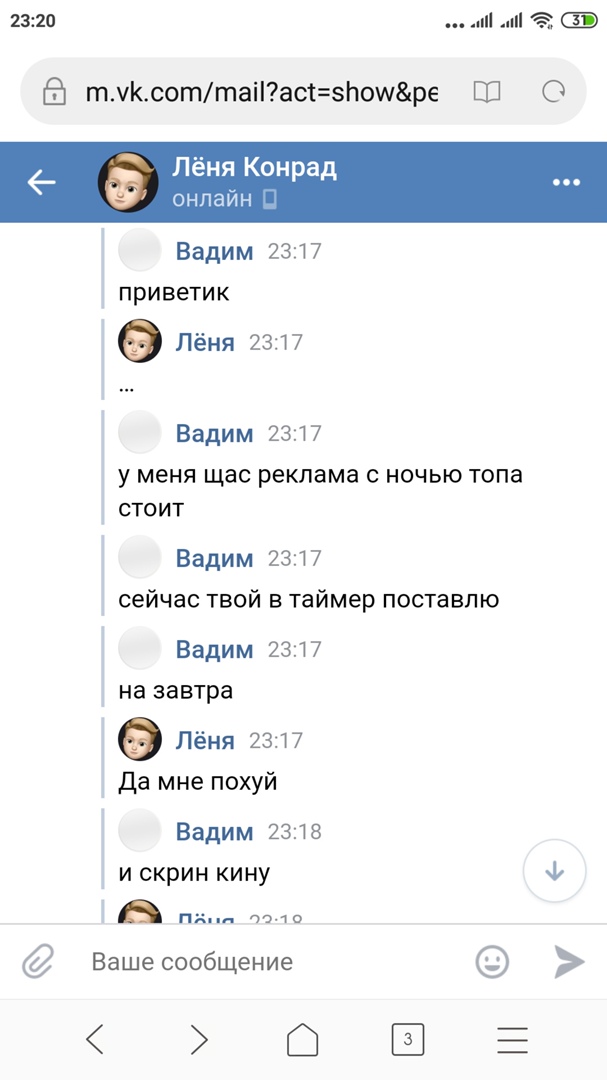
Task: Focus the "Ваше сообщение" message field
Action: tap(270, 962)
